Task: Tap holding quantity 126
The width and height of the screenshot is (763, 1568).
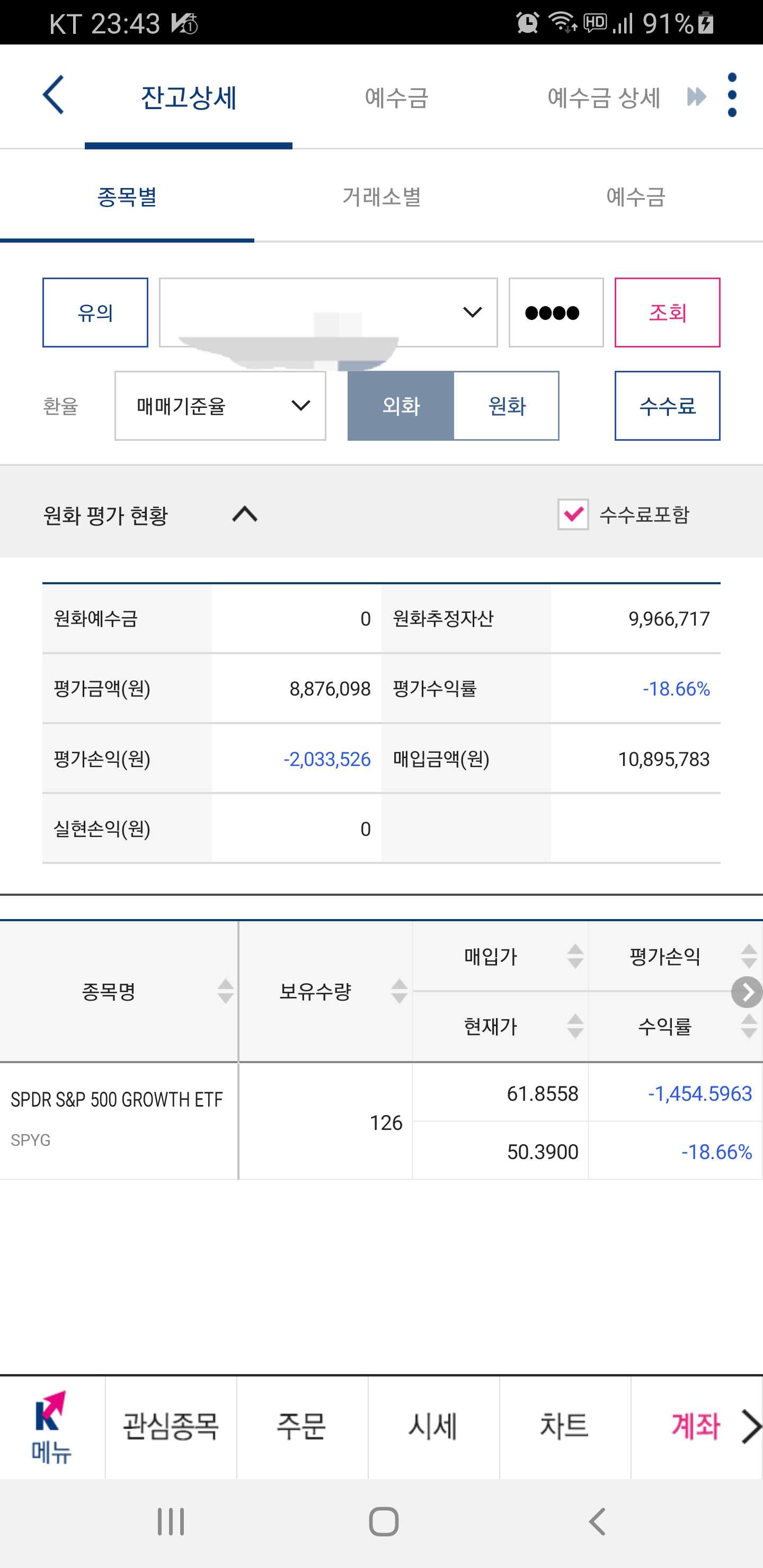Action: [x=386, y=1122]
